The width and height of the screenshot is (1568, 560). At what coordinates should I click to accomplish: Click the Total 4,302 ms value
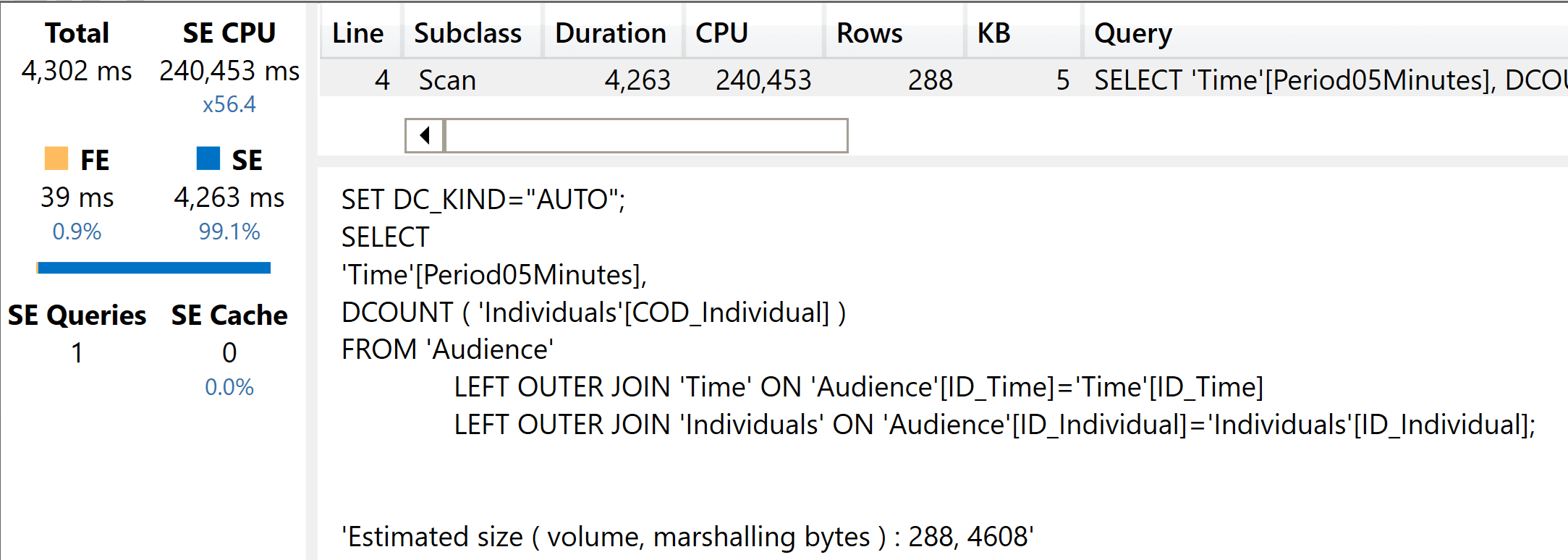point(77,71)
